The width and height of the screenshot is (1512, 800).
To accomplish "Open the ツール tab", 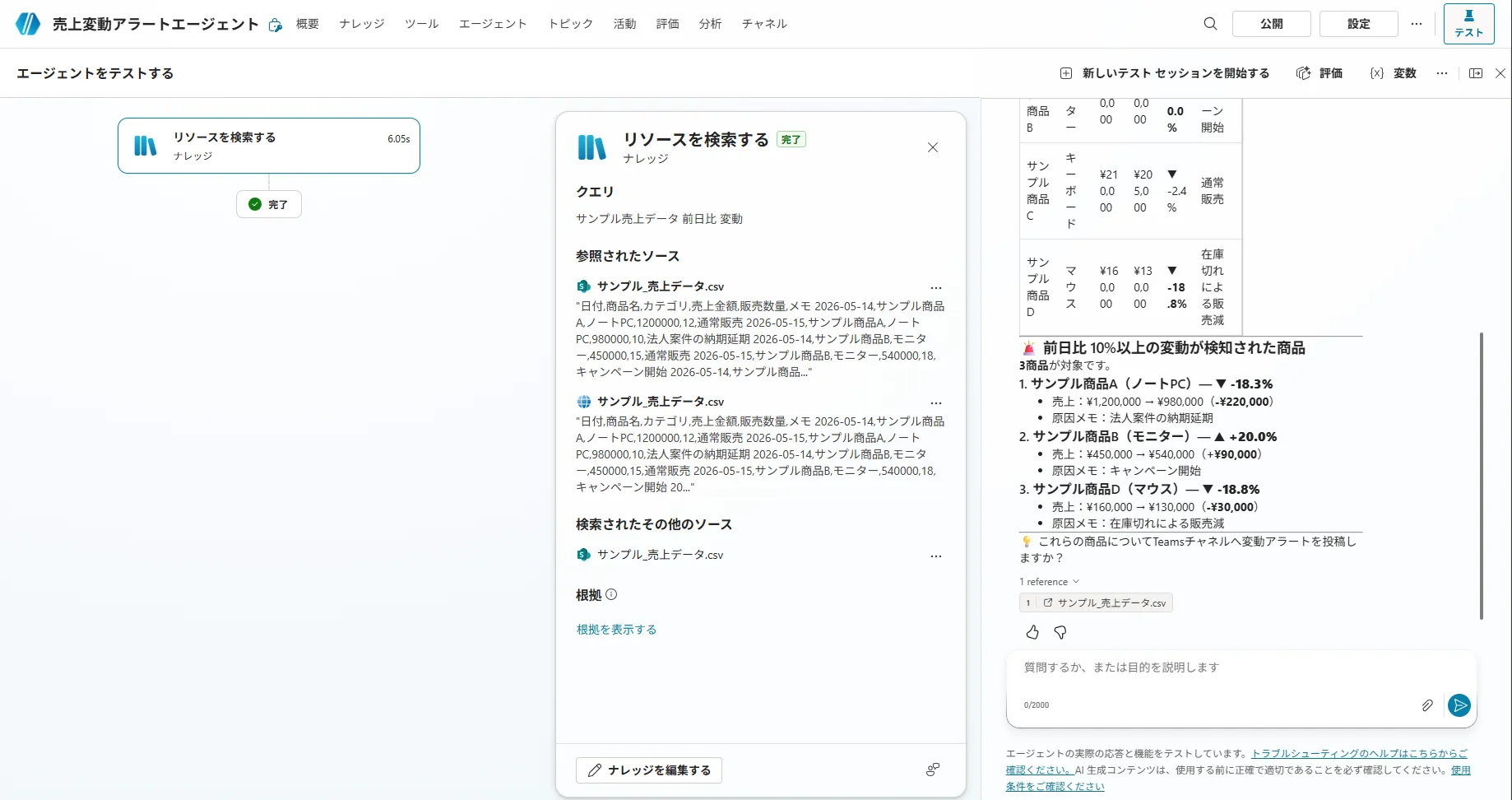I will pyautogui.click(x=422, y=24).
